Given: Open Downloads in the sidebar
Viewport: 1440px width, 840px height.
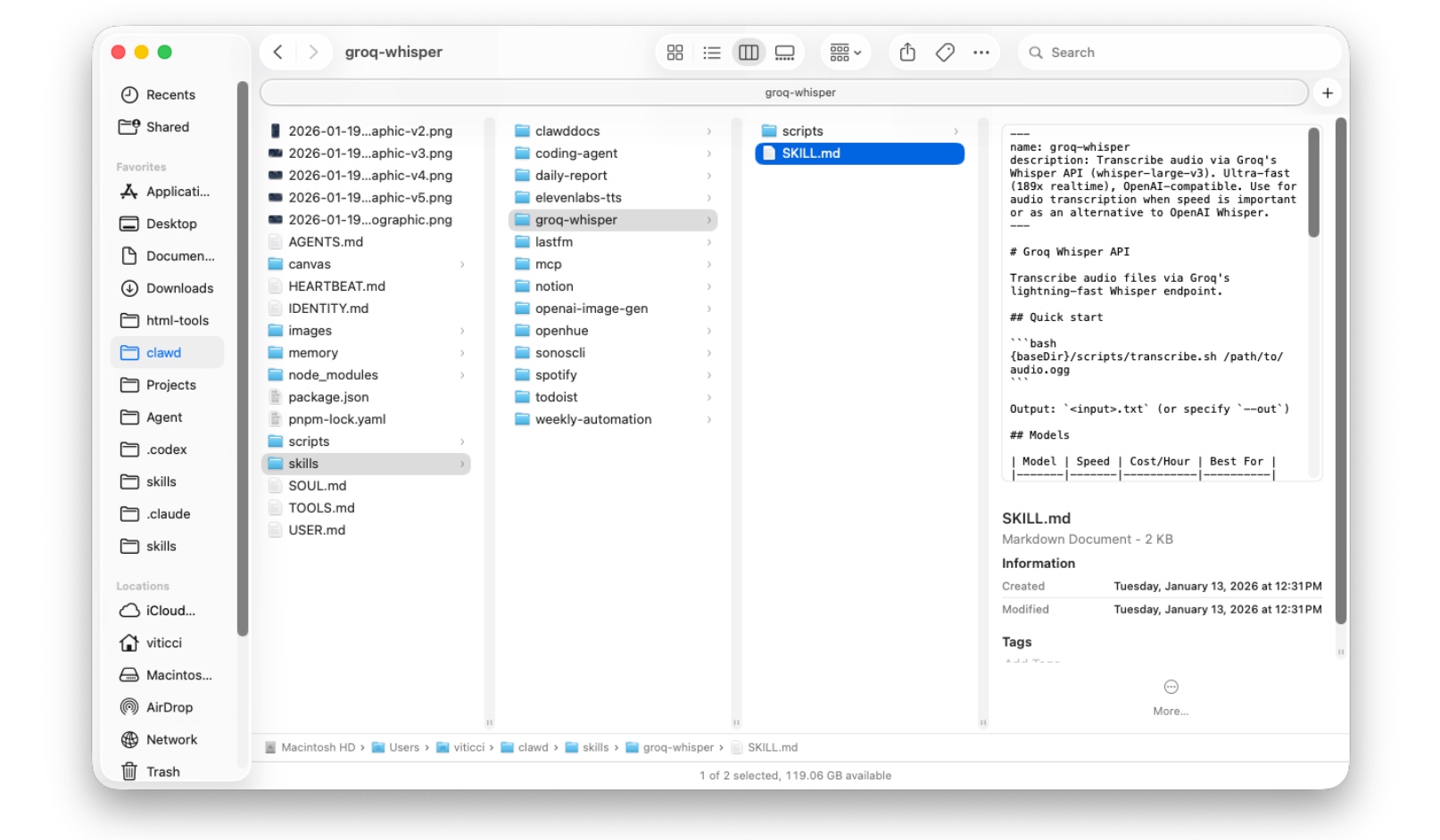Looking at the screenshot, I should (x=170, y=288).
